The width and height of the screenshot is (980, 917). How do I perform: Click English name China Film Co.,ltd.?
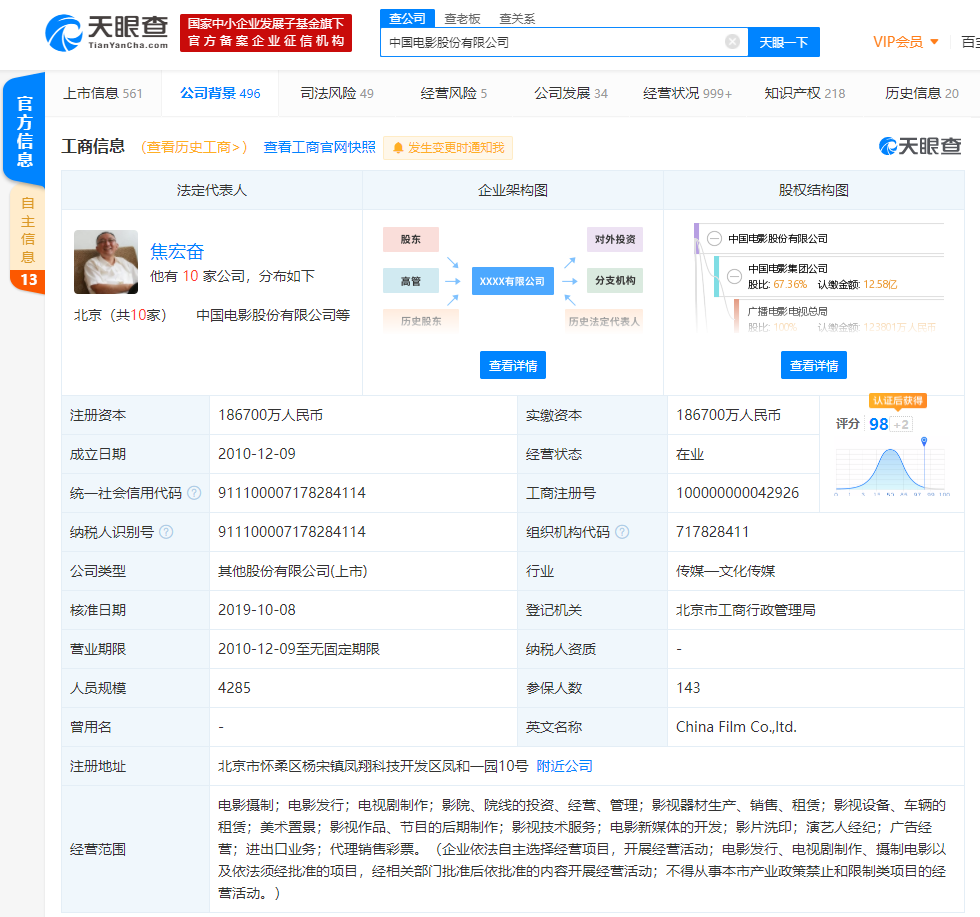tap(736, 727)
